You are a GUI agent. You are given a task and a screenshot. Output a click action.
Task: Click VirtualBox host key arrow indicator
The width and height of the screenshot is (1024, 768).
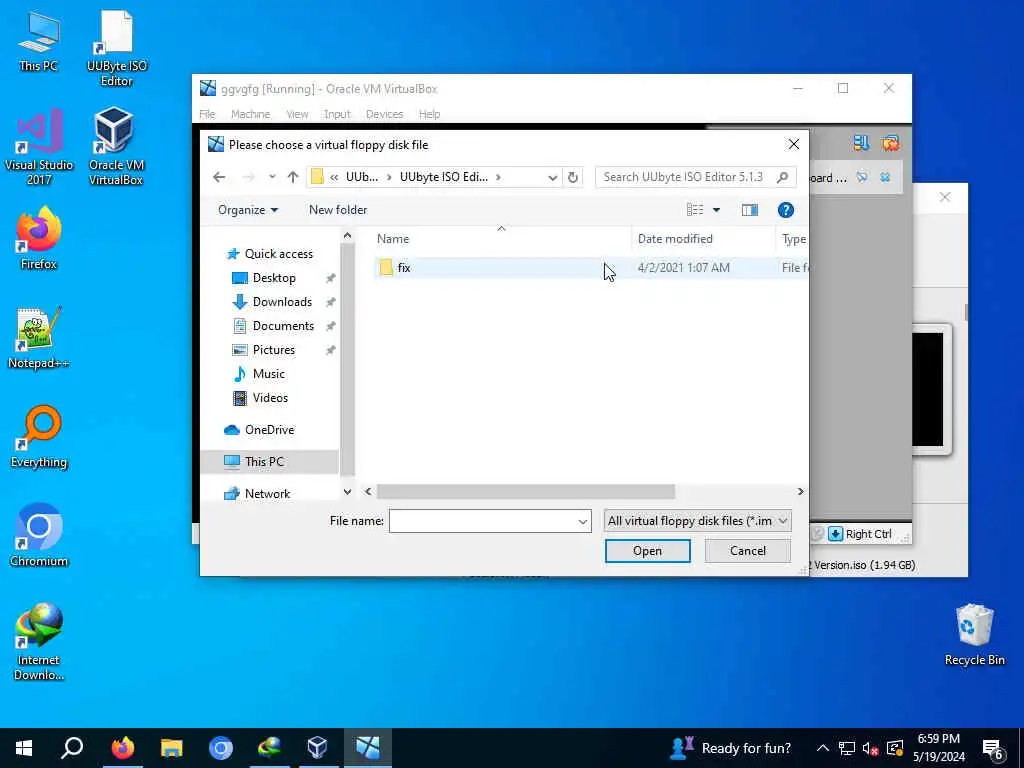coord(835,534)
